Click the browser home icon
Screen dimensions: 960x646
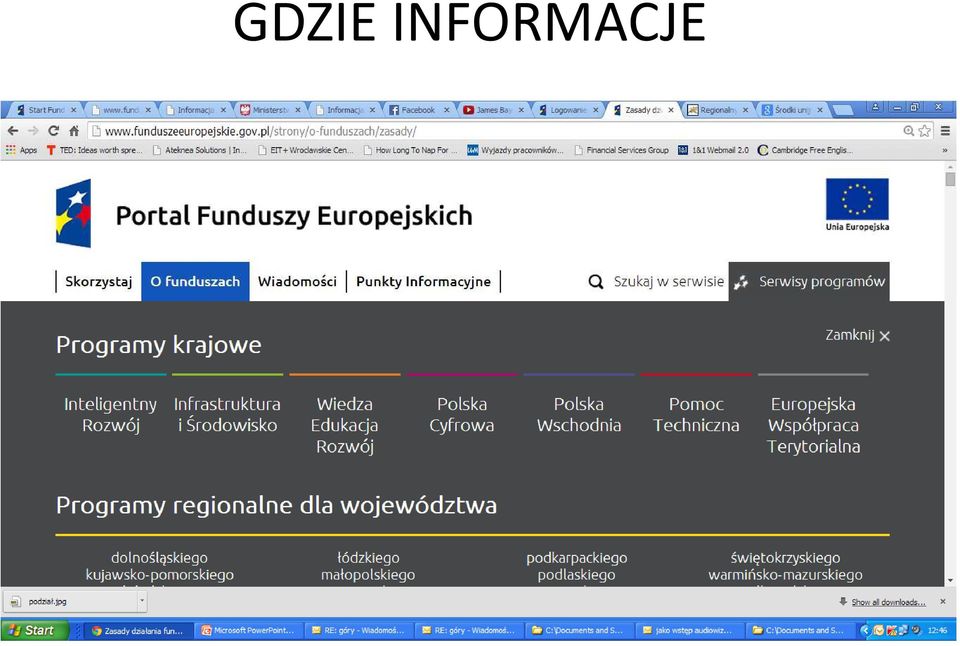[x=74, y=130]
